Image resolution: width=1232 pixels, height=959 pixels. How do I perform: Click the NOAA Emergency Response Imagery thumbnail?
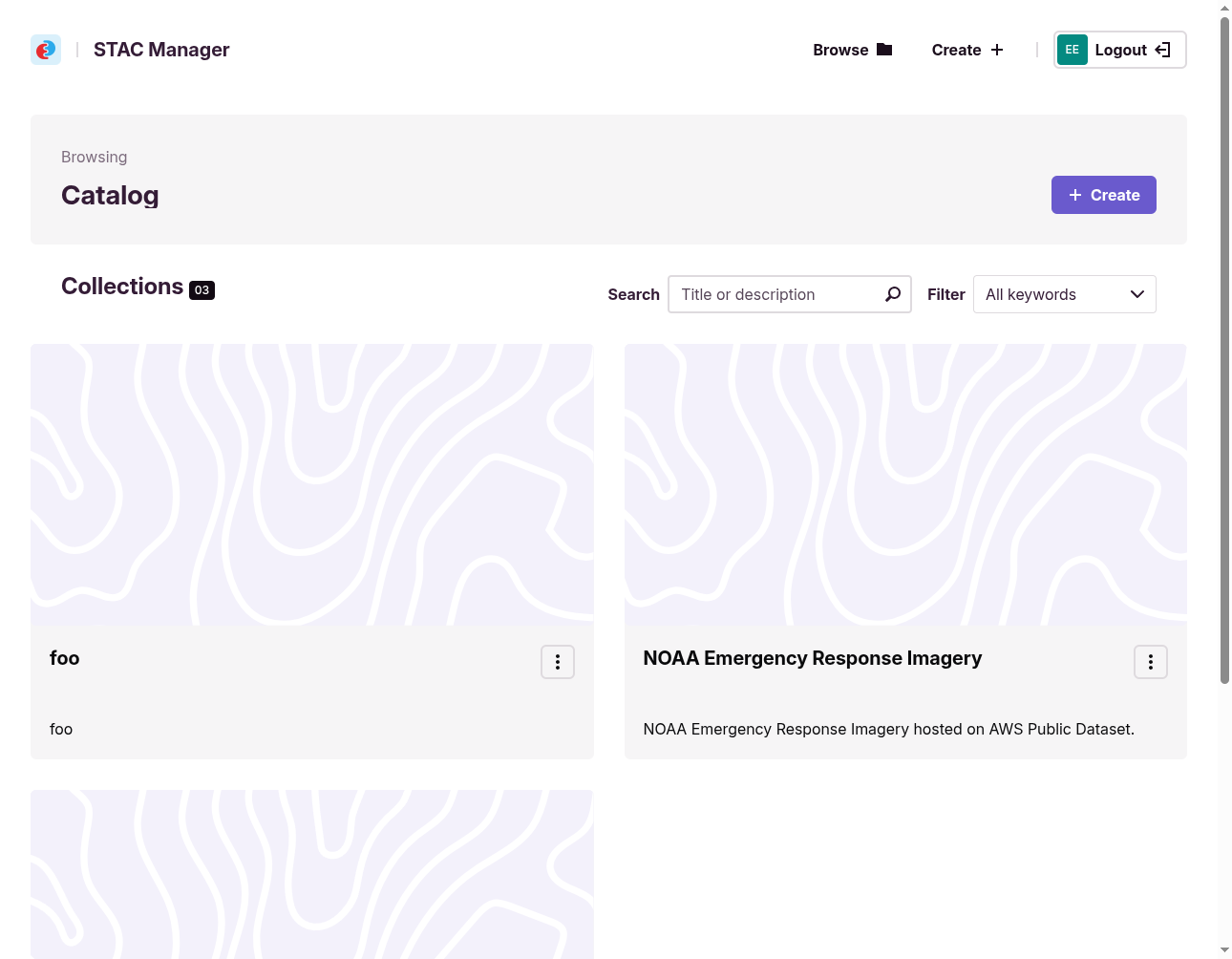pyautogui.click(x=905, y=485)
